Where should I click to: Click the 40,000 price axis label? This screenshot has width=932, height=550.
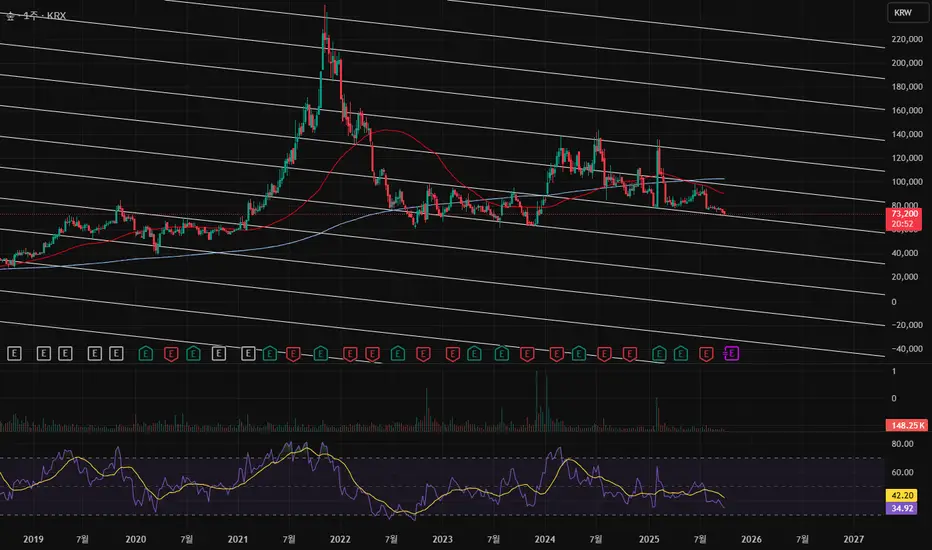click(905, 253)
